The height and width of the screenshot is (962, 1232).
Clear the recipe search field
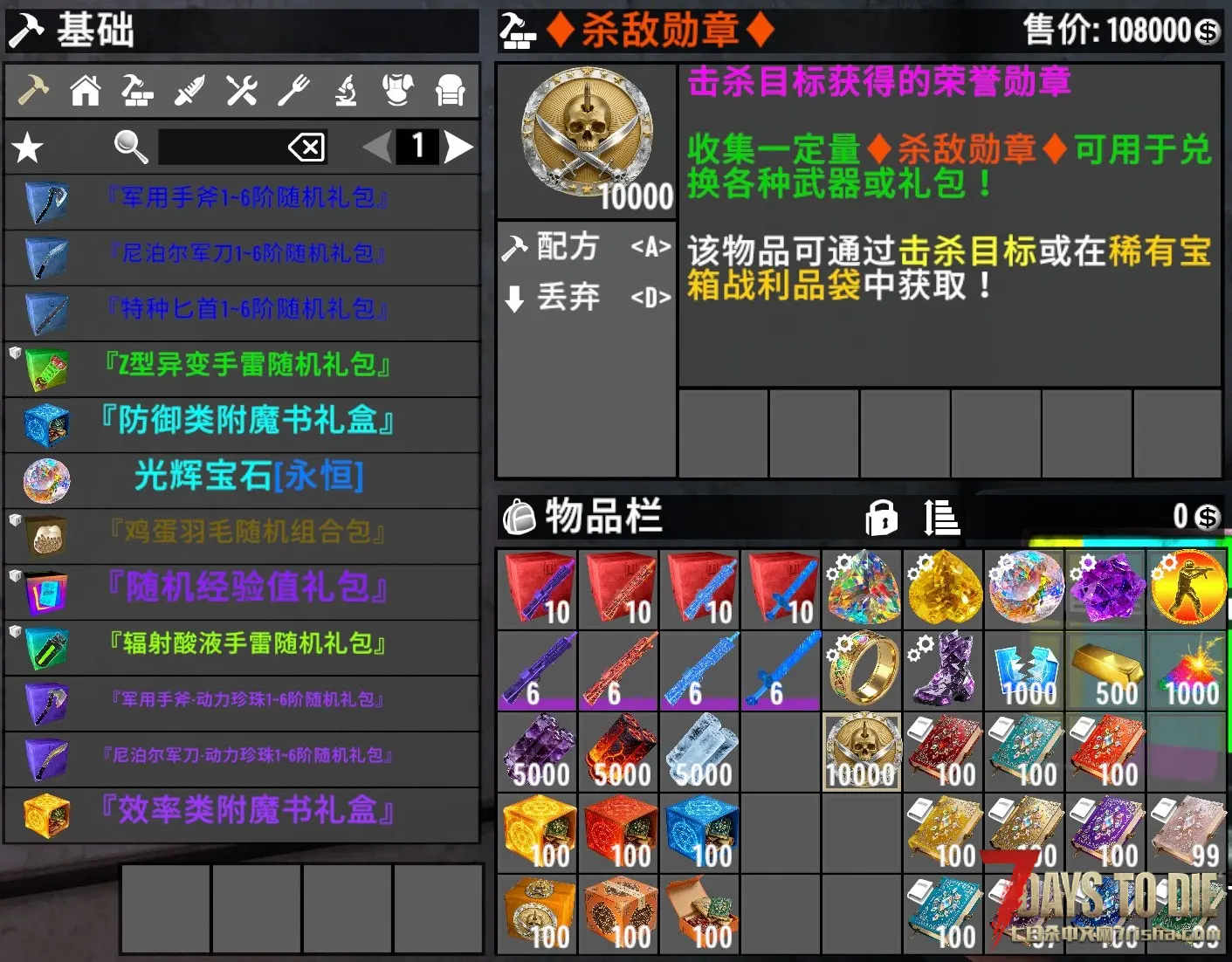click(307, 148)
